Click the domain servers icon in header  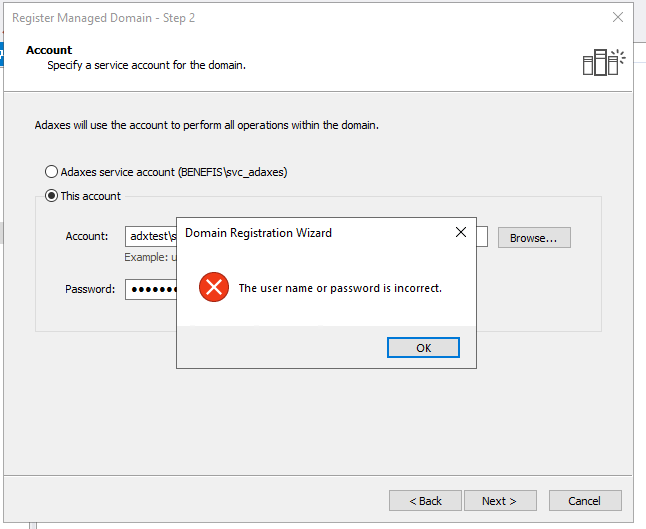coord(604,62)
